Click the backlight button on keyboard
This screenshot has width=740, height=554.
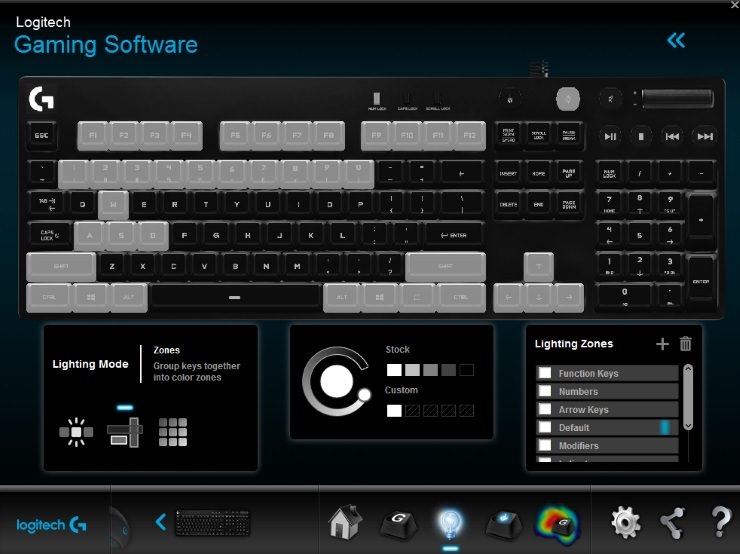(568, 100)
